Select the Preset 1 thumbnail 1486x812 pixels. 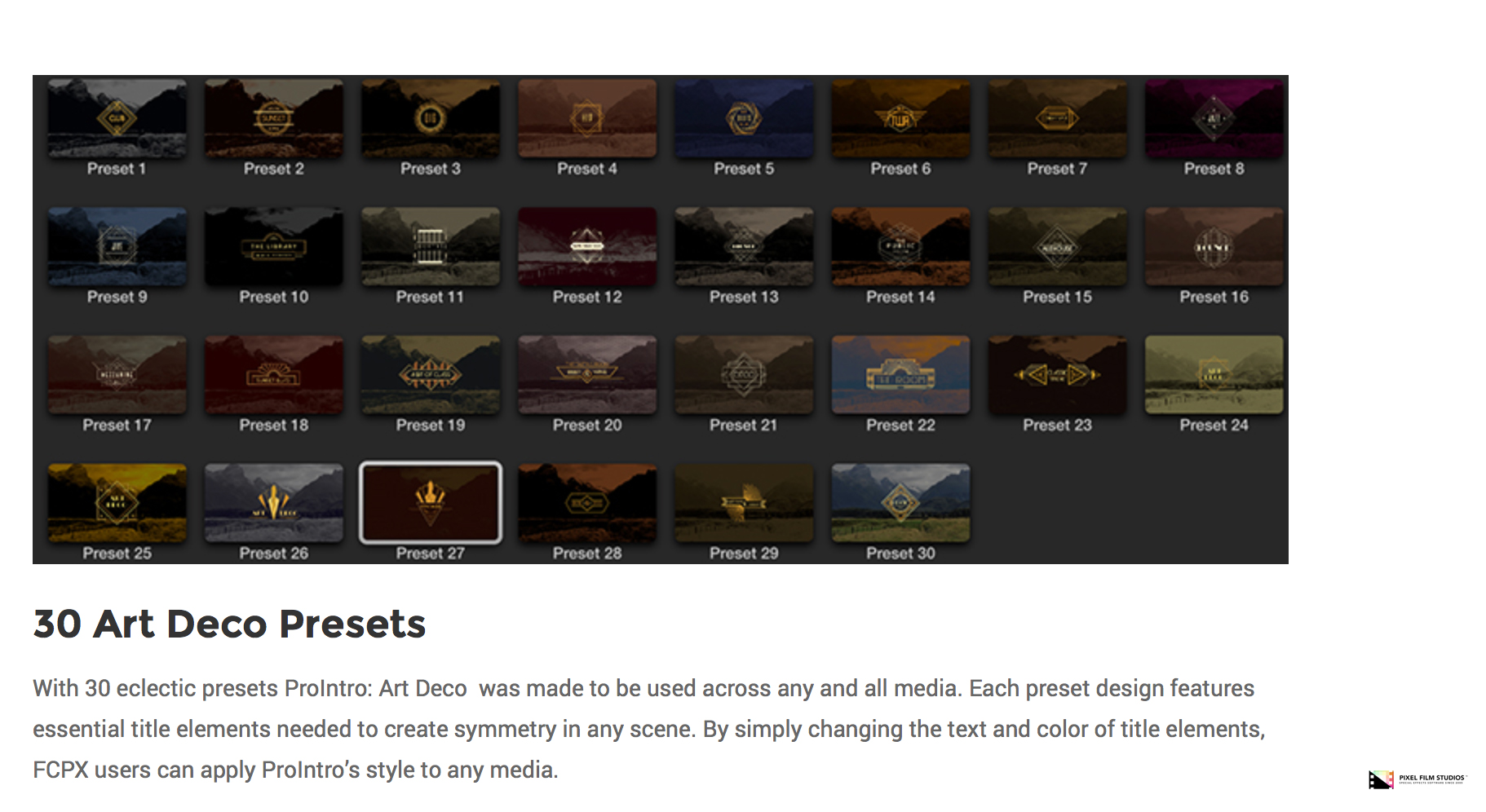click(117, 118)
